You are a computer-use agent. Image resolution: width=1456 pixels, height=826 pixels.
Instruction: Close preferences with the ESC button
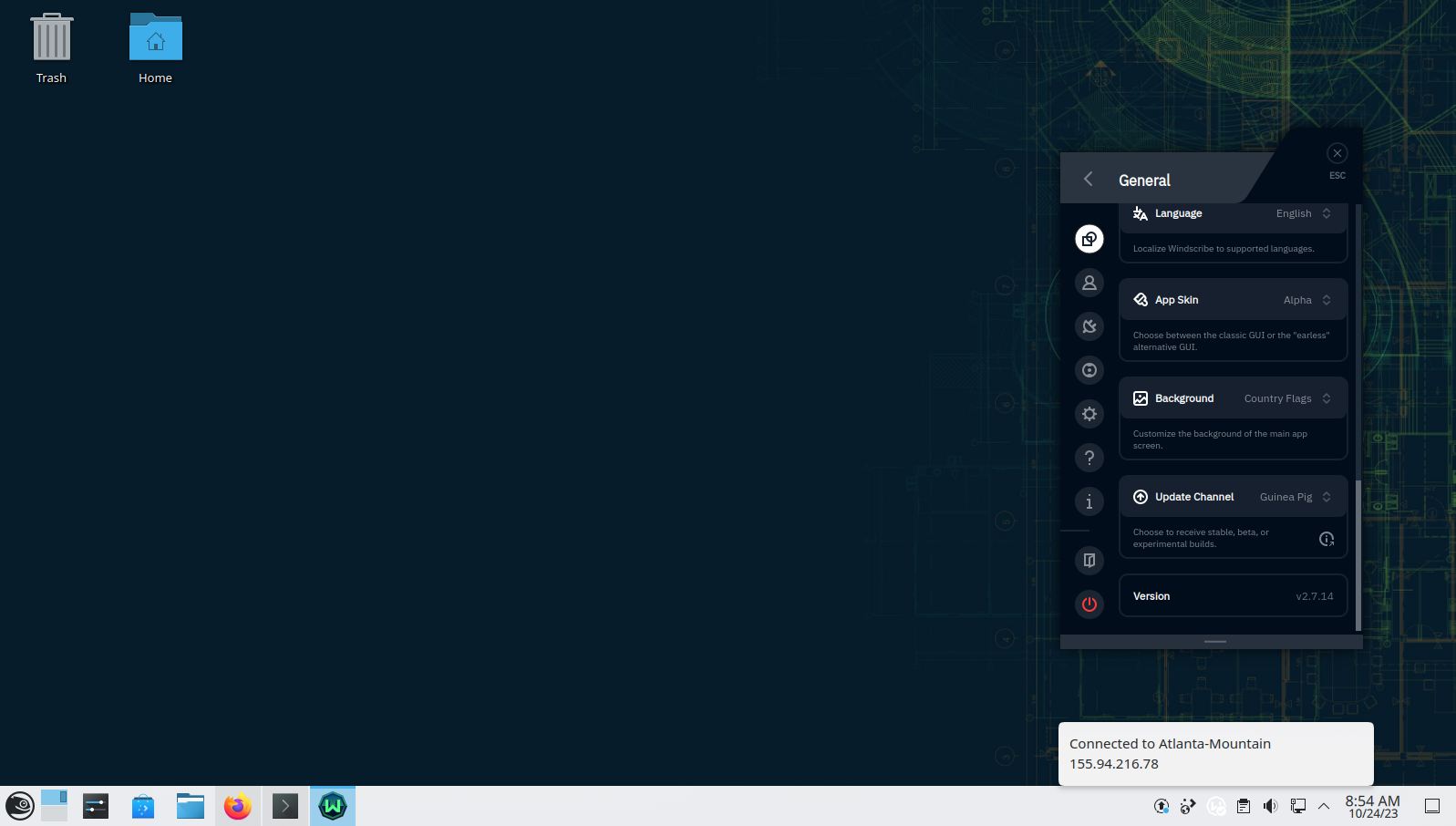(x=1337, y=154)
